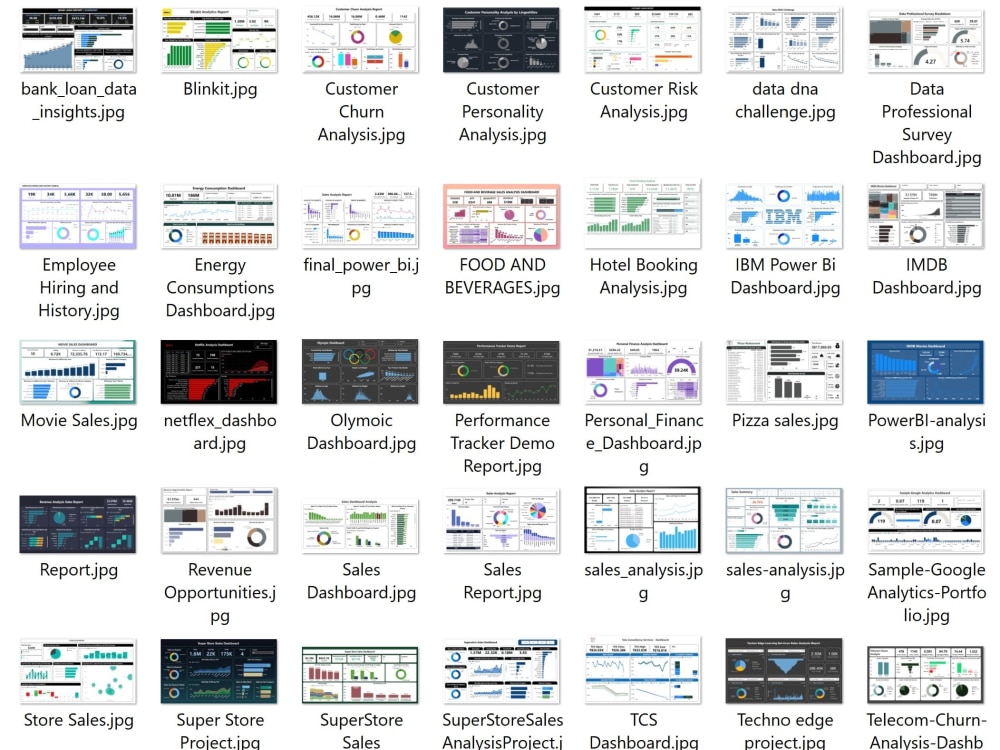Image resolution: width=1000 pixels, height=750 pixels.
Task: Open the Pizza sales.jpg thumbnail
Action: [784, 372]
